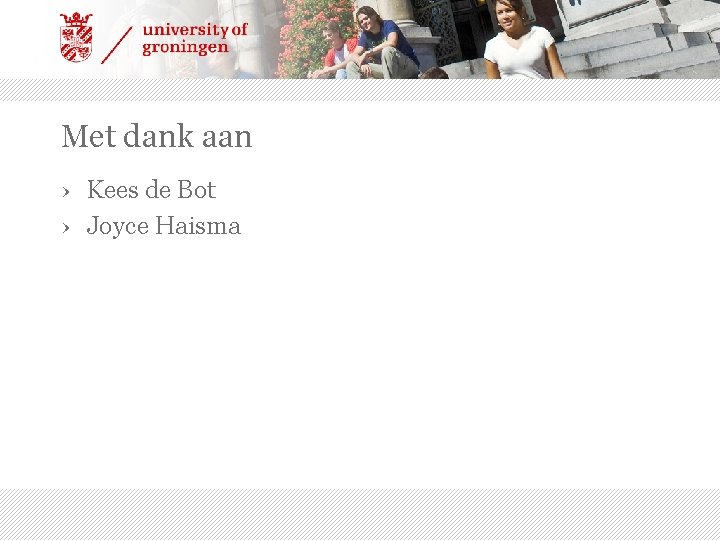Click the person in red jacket in photo
Image resolution: width=720 pixels, height=540 pixels.
335,51
